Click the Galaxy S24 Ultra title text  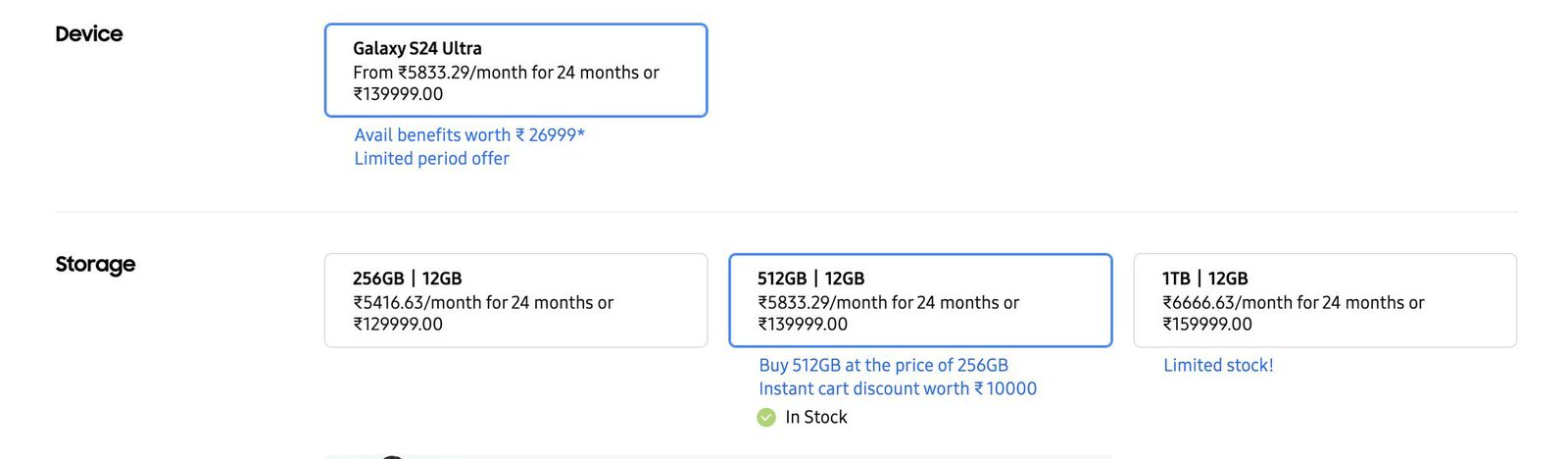[417, 48]
